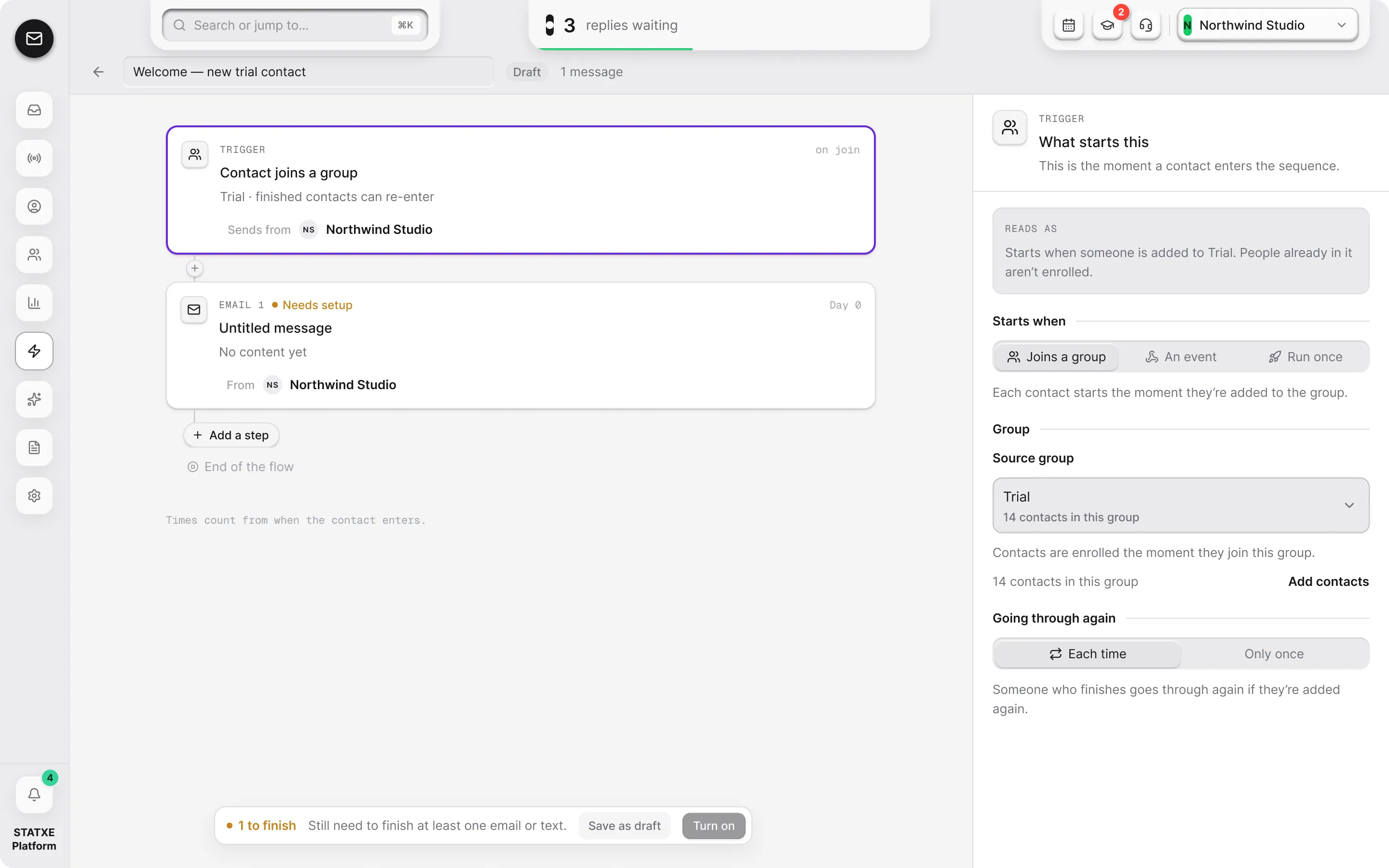Image resolution: width=1389 pixels, height=868 pixels.
Task: Choose Only once for going through again
Action: (1274, 654)
